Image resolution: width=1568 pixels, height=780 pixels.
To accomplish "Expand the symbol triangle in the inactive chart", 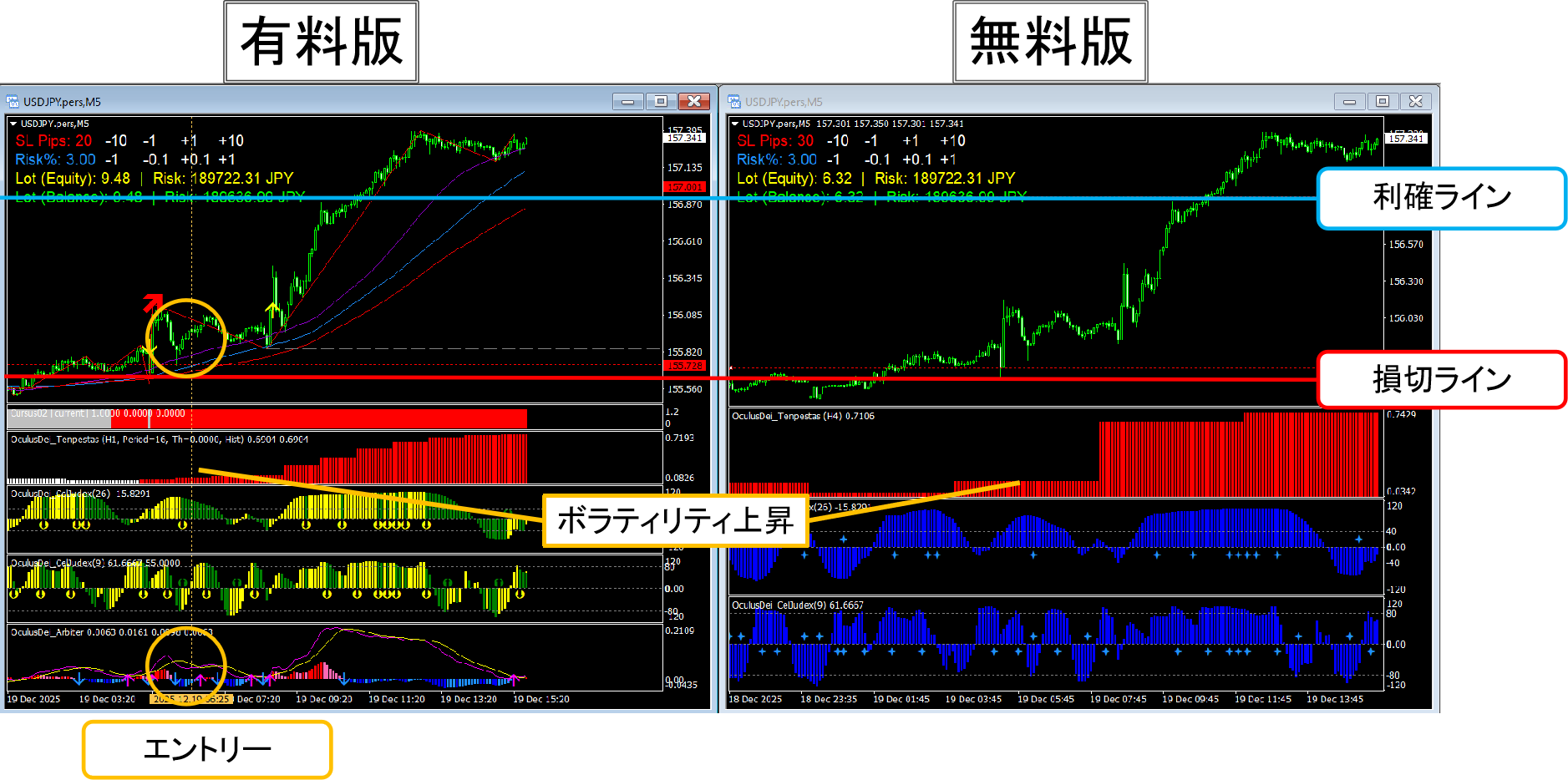I will pos(735,124).
